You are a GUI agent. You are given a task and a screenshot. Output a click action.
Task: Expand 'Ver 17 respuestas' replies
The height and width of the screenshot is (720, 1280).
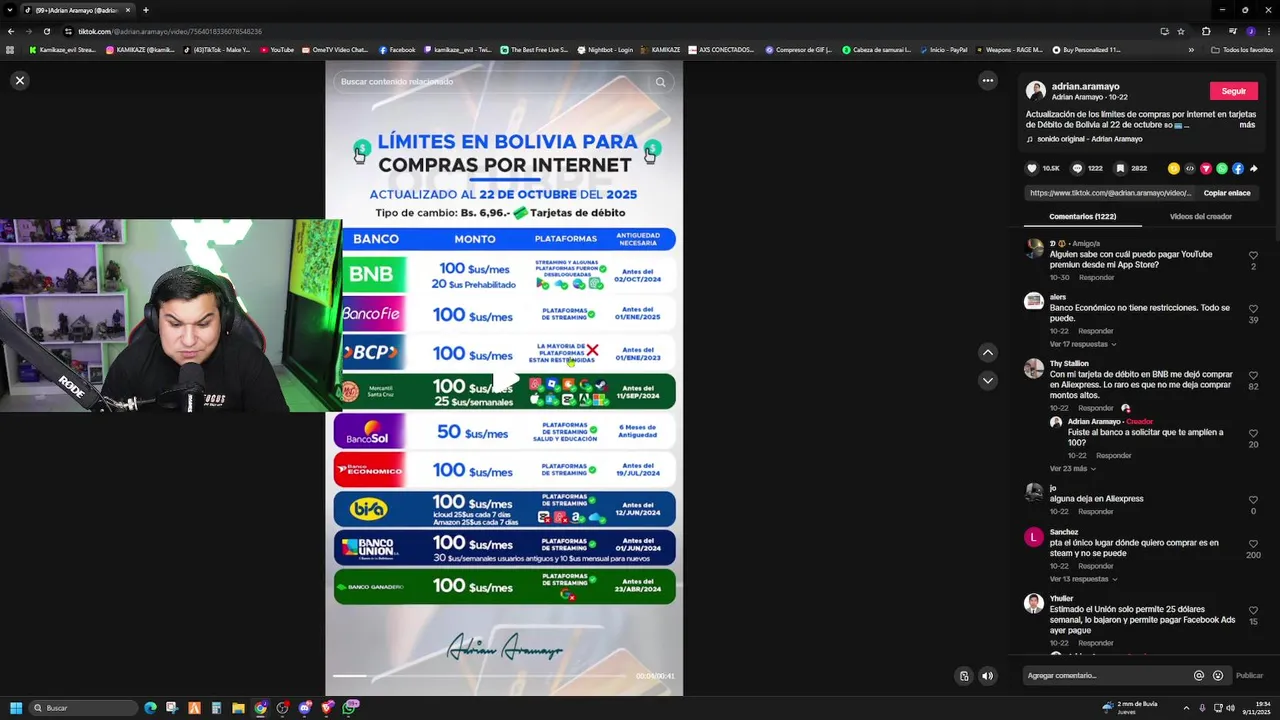(1083, 344)
